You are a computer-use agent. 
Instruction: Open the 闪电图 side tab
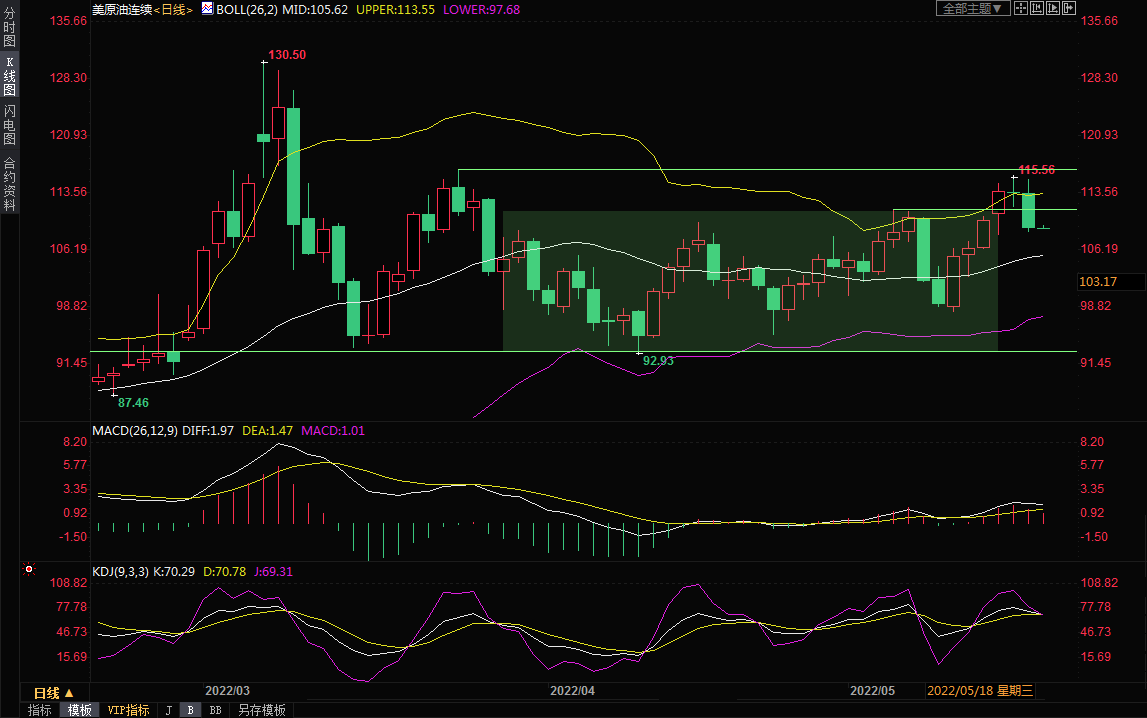click(9, 125)
